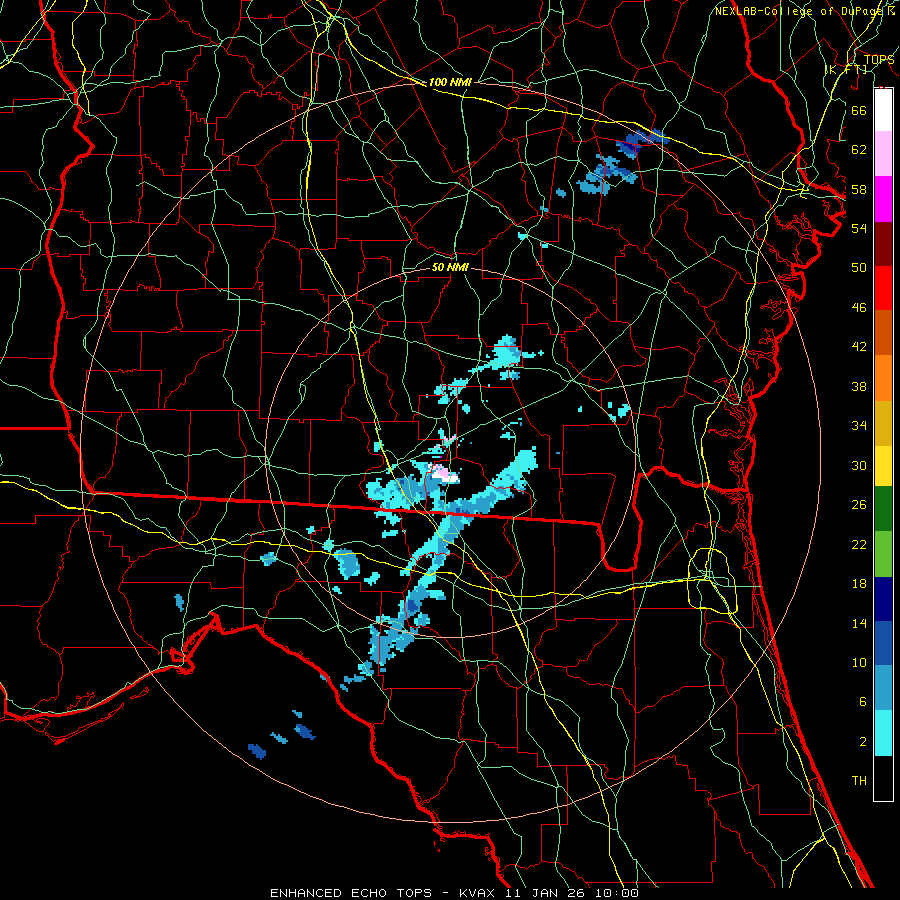Select the "50" legend label
Image resolution: width=900 pixels, height=900 pixels.
(859, 267)
